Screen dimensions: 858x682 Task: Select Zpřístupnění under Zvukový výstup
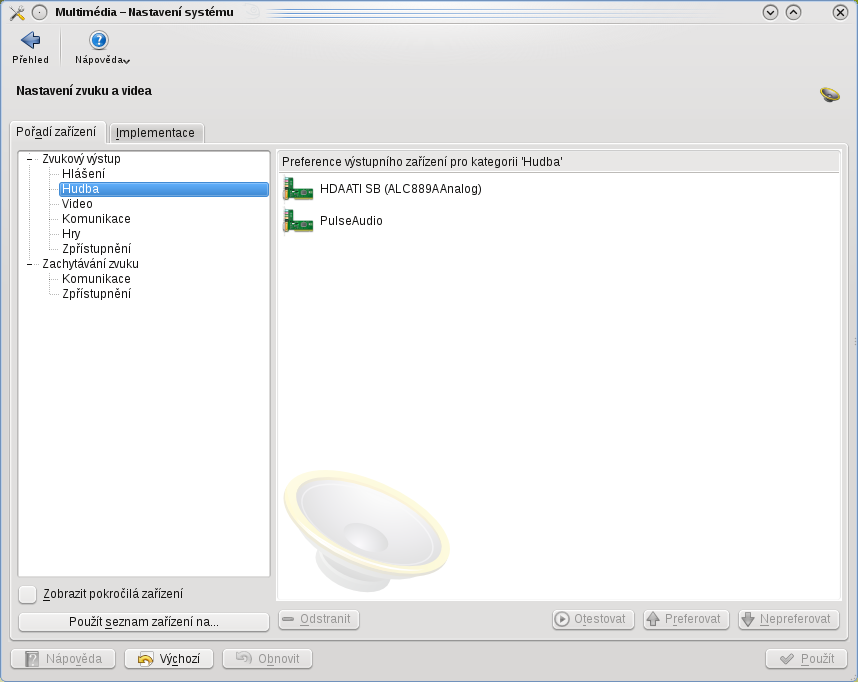tap(96, 248)
